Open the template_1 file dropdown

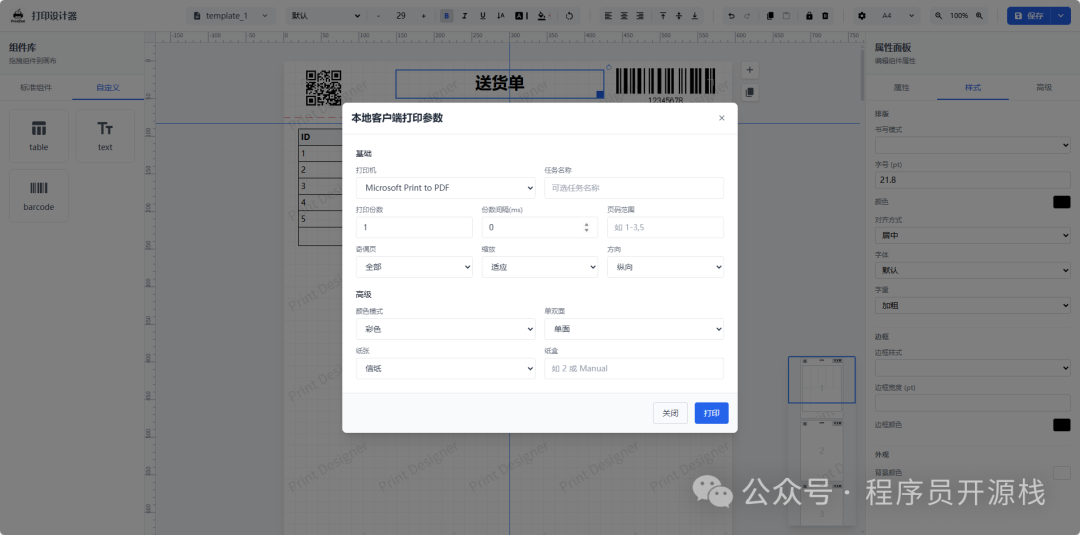[231, 15]
